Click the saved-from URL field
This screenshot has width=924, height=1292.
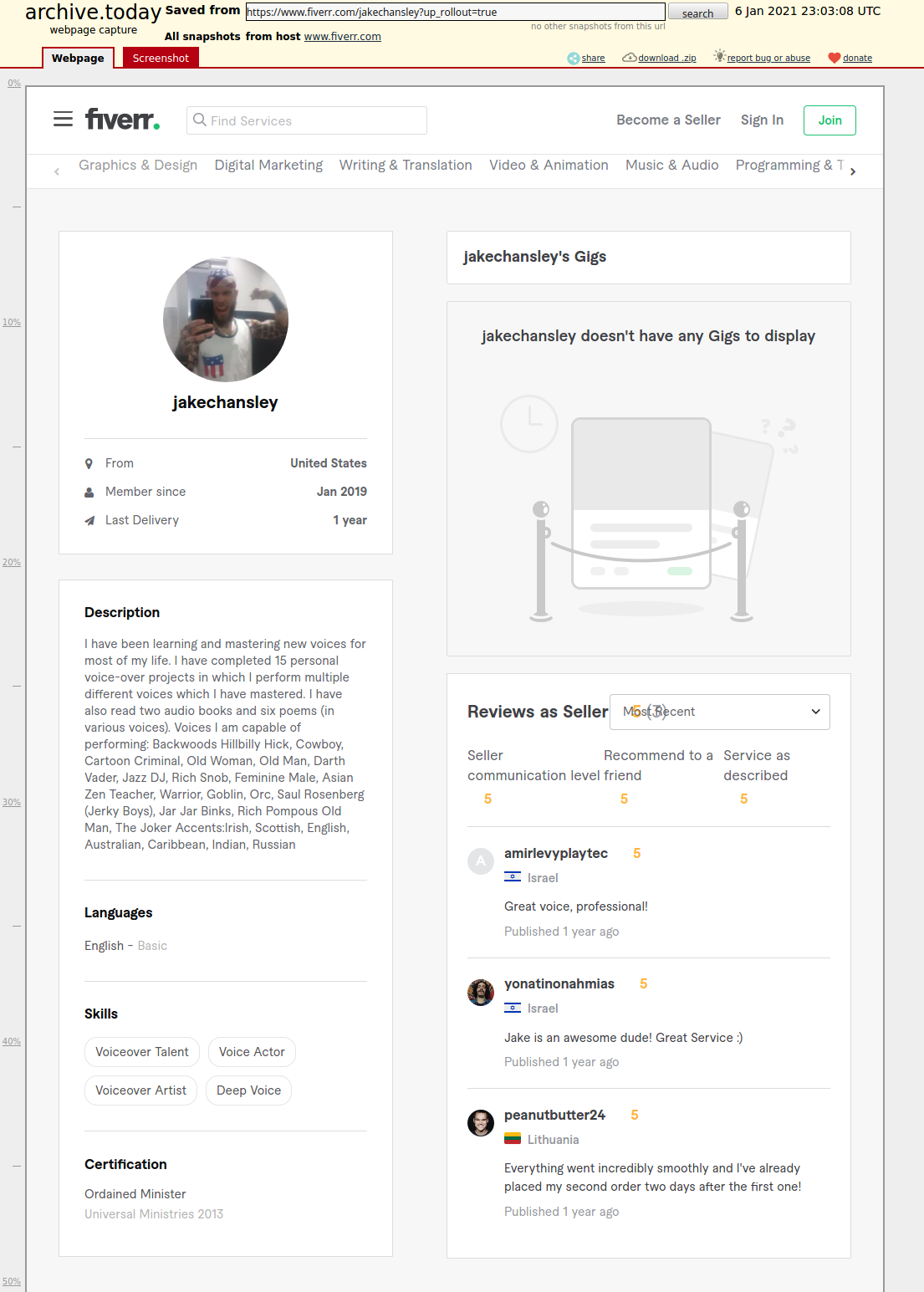click(x=456, y=12)
